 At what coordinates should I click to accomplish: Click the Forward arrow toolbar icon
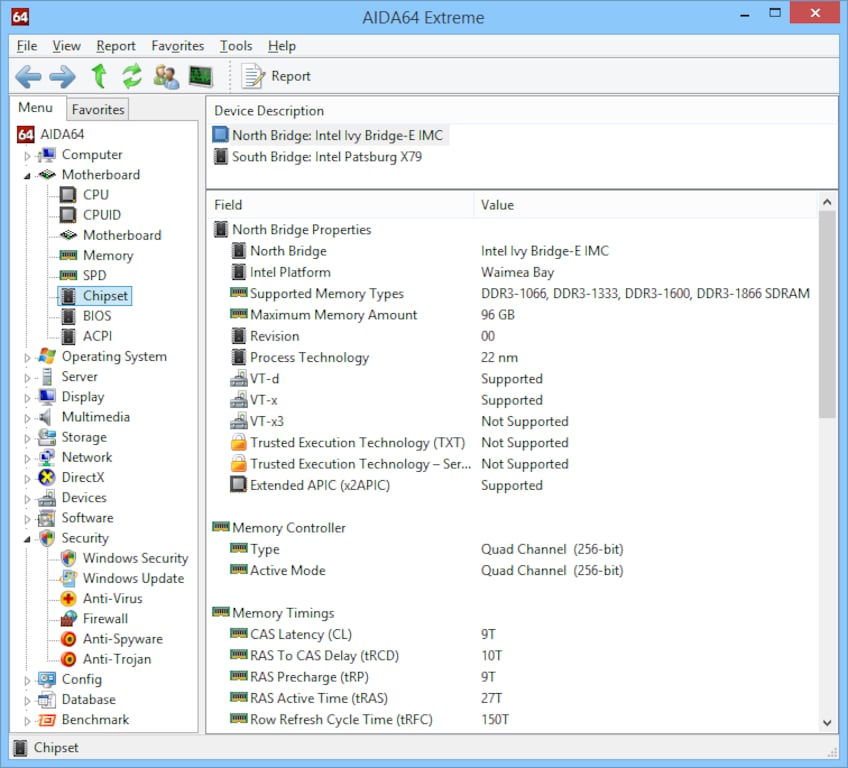pos(62,76)
